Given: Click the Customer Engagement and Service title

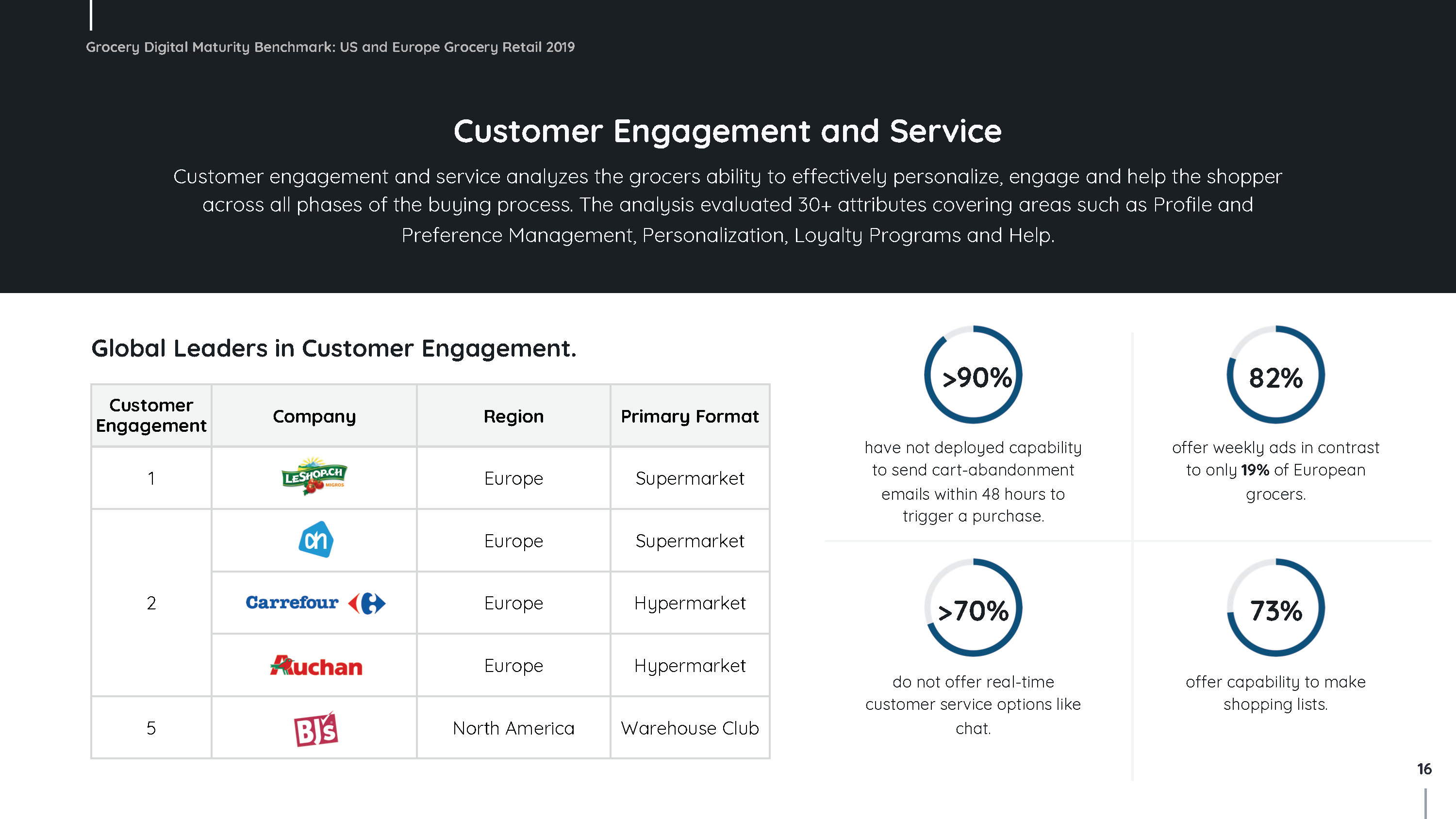Looking at the screenshot, I should [728, 131].
